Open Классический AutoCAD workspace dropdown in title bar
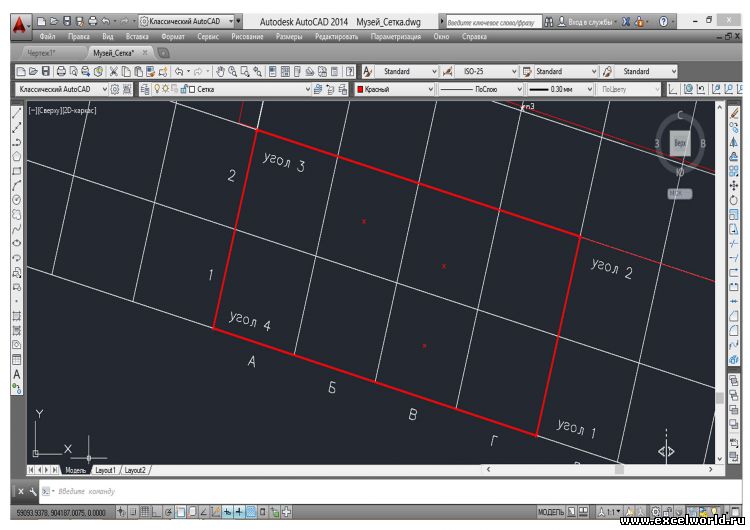 pyautogui.click(x=187, y=22)
